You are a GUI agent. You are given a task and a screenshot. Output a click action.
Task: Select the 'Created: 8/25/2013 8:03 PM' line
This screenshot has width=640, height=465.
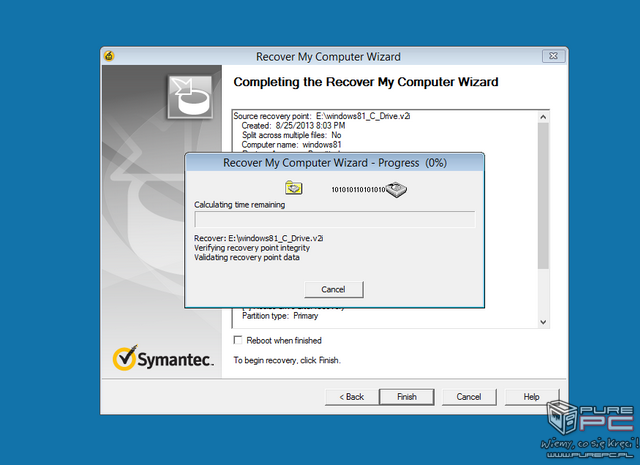coord(293,126)
